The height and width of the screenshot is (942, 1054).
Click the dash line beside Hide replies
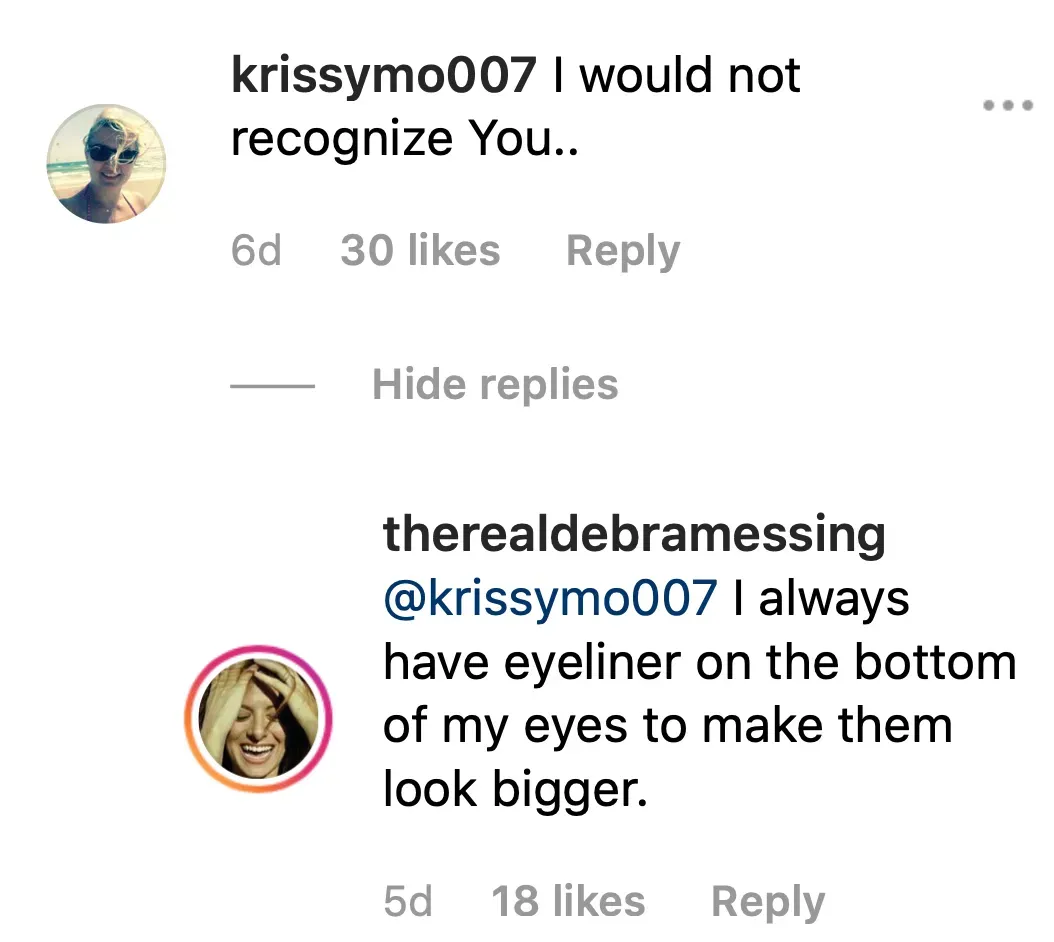pos(273,385)
